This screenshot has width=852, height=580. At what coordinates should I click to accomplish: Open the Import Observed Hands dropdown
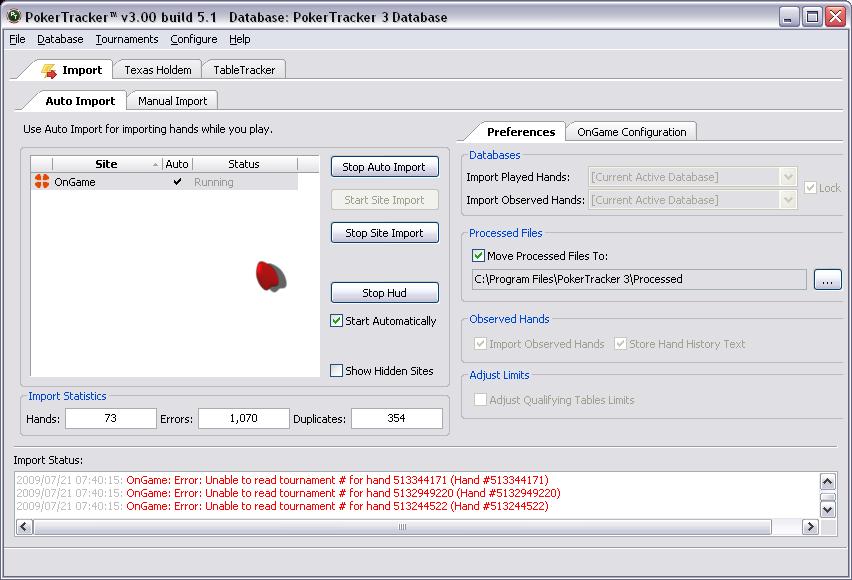click(x=788, y=200)
